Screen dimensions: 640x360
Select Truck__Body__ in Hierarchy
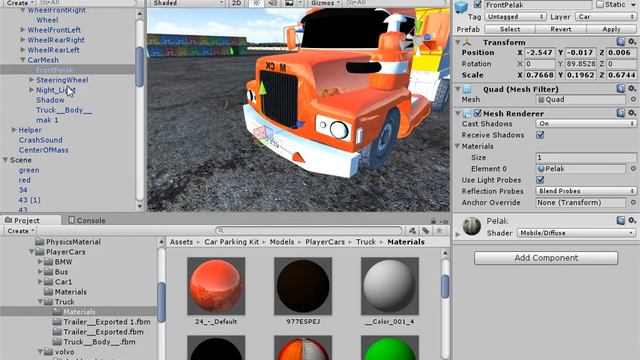(x=64, y=110)
